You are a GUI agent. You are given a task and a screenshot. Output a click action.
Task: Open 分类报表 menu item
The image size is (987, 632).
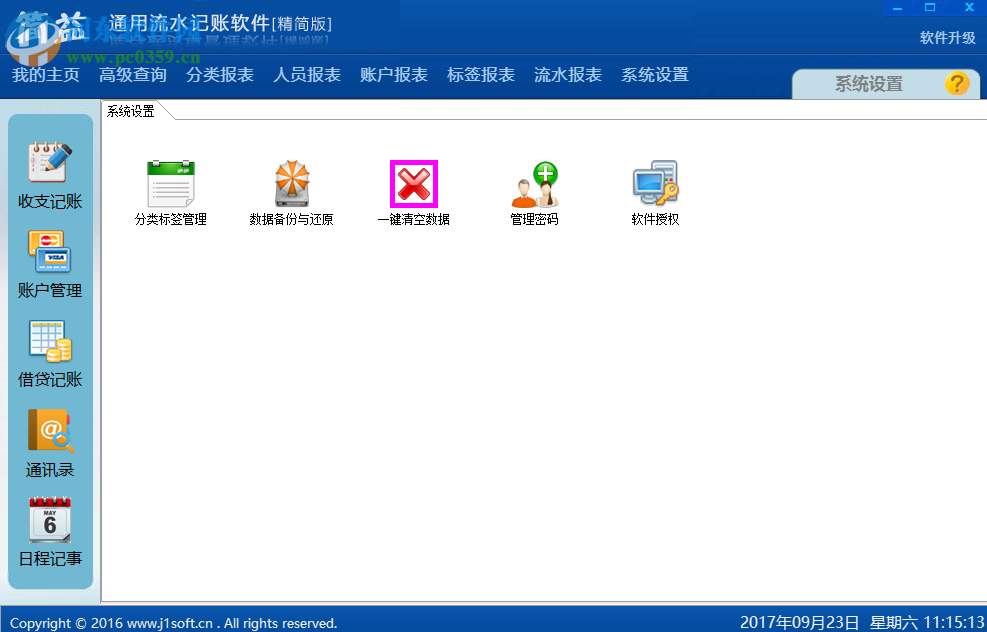[x=220, y=75]
